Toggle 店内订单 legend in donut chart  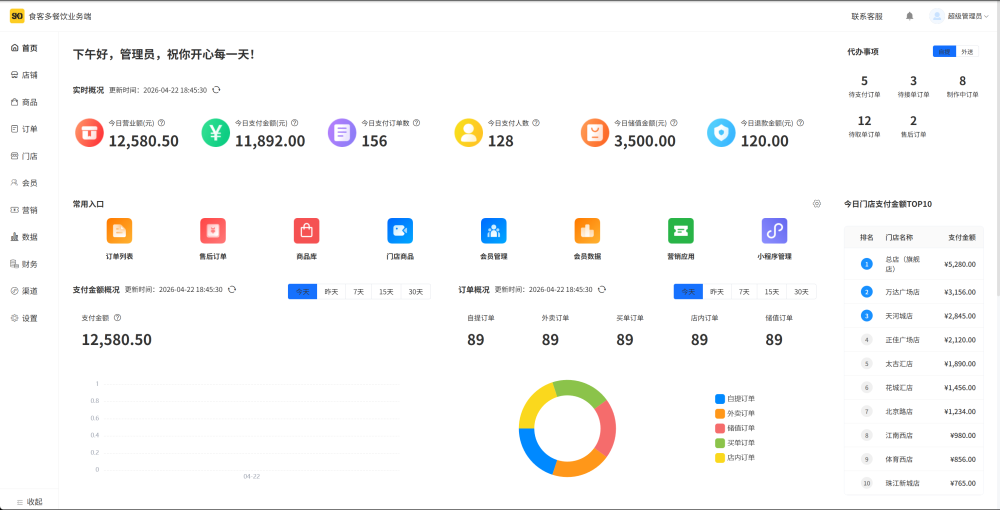(x=735, y=458)
